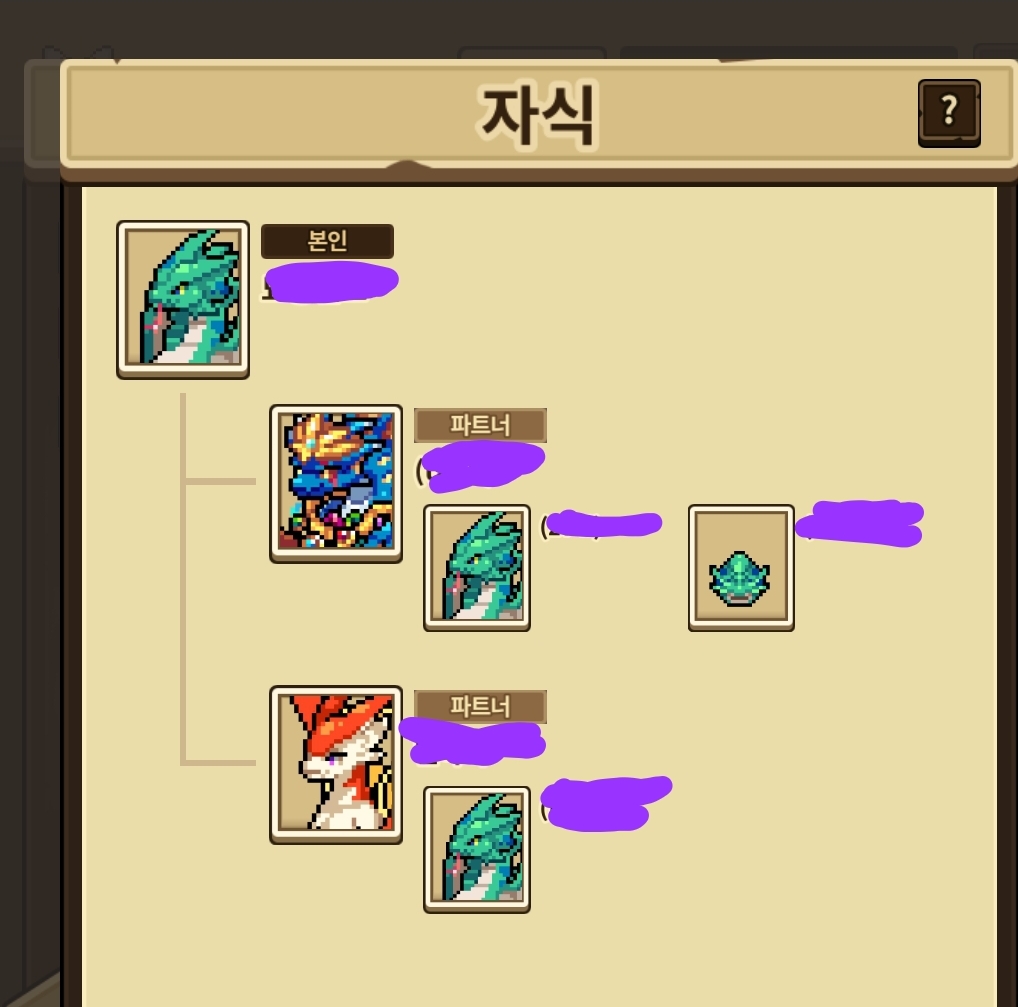Image resolution: width=1018 pixels, height=1007 pixels.
Task: Click the 파트너 label beside the fox
Action: pos(480,706)
